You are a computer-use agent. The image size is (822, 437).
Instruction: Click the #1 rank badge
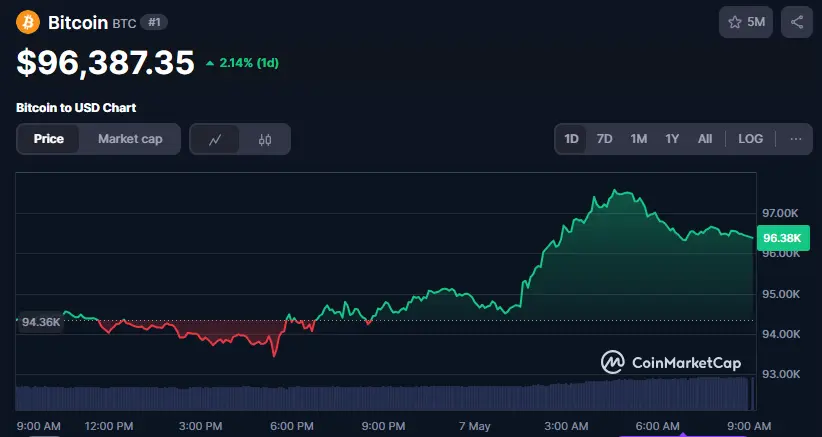(x=154, y=23)
